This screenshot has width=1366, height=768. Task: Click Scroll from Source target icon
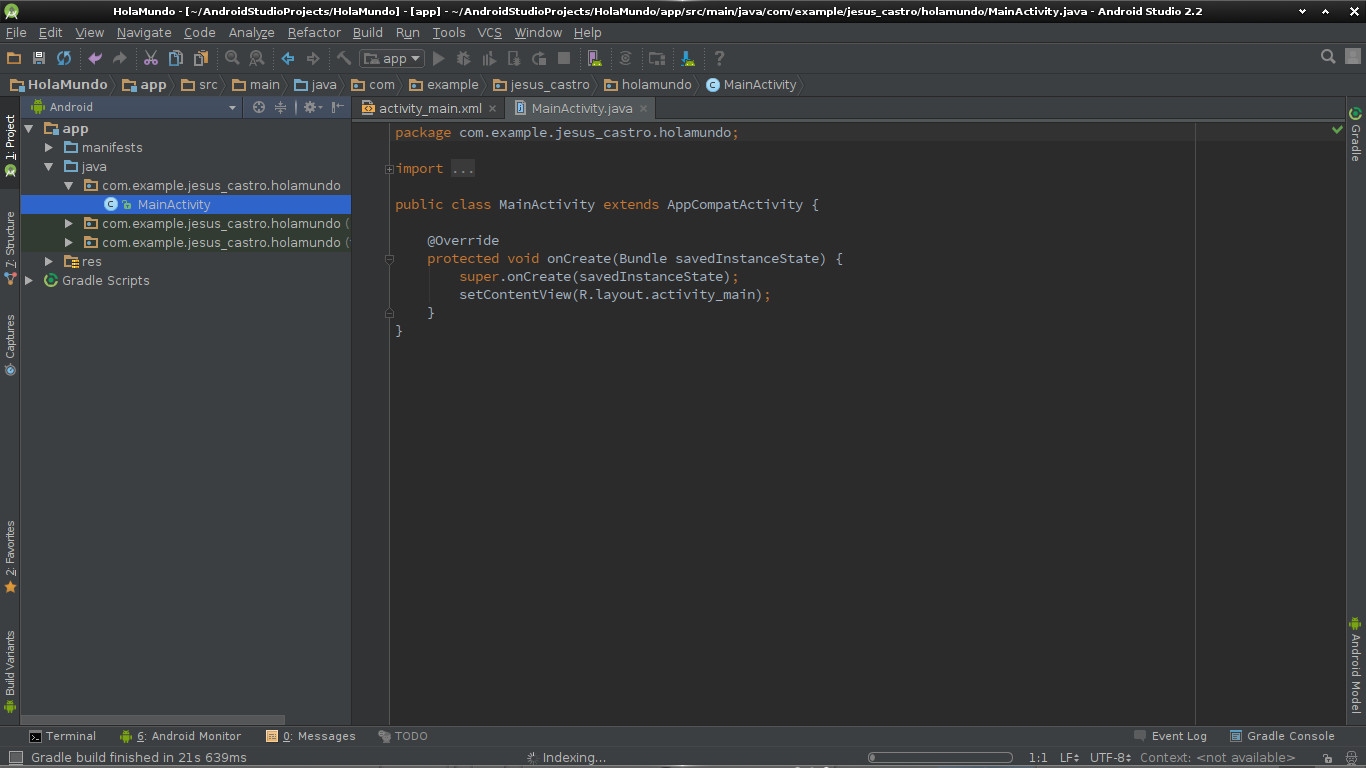(x=259, y=107)
